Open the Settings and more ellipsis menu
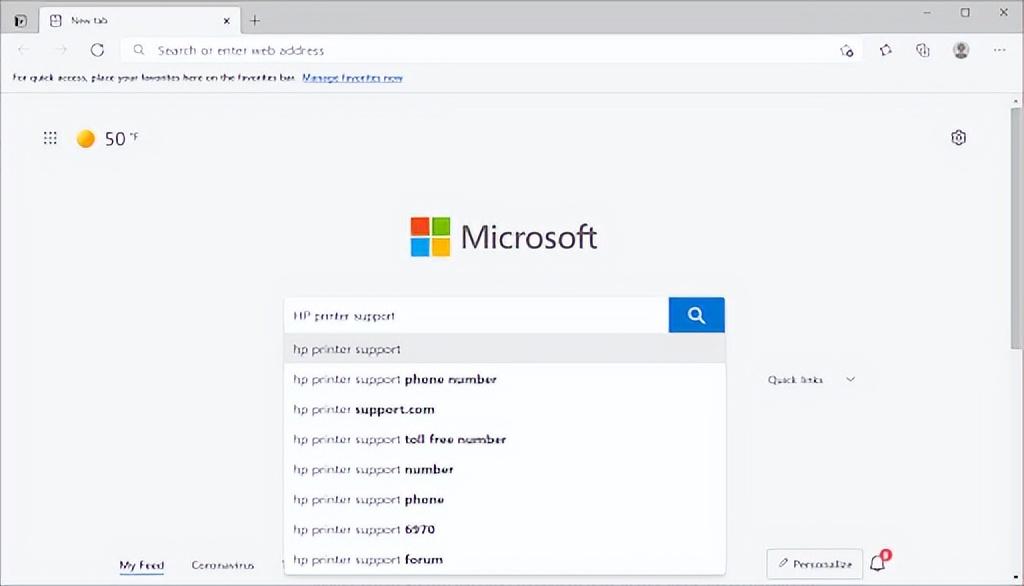The image size is (1024, 586). click(x=999, y=50)
